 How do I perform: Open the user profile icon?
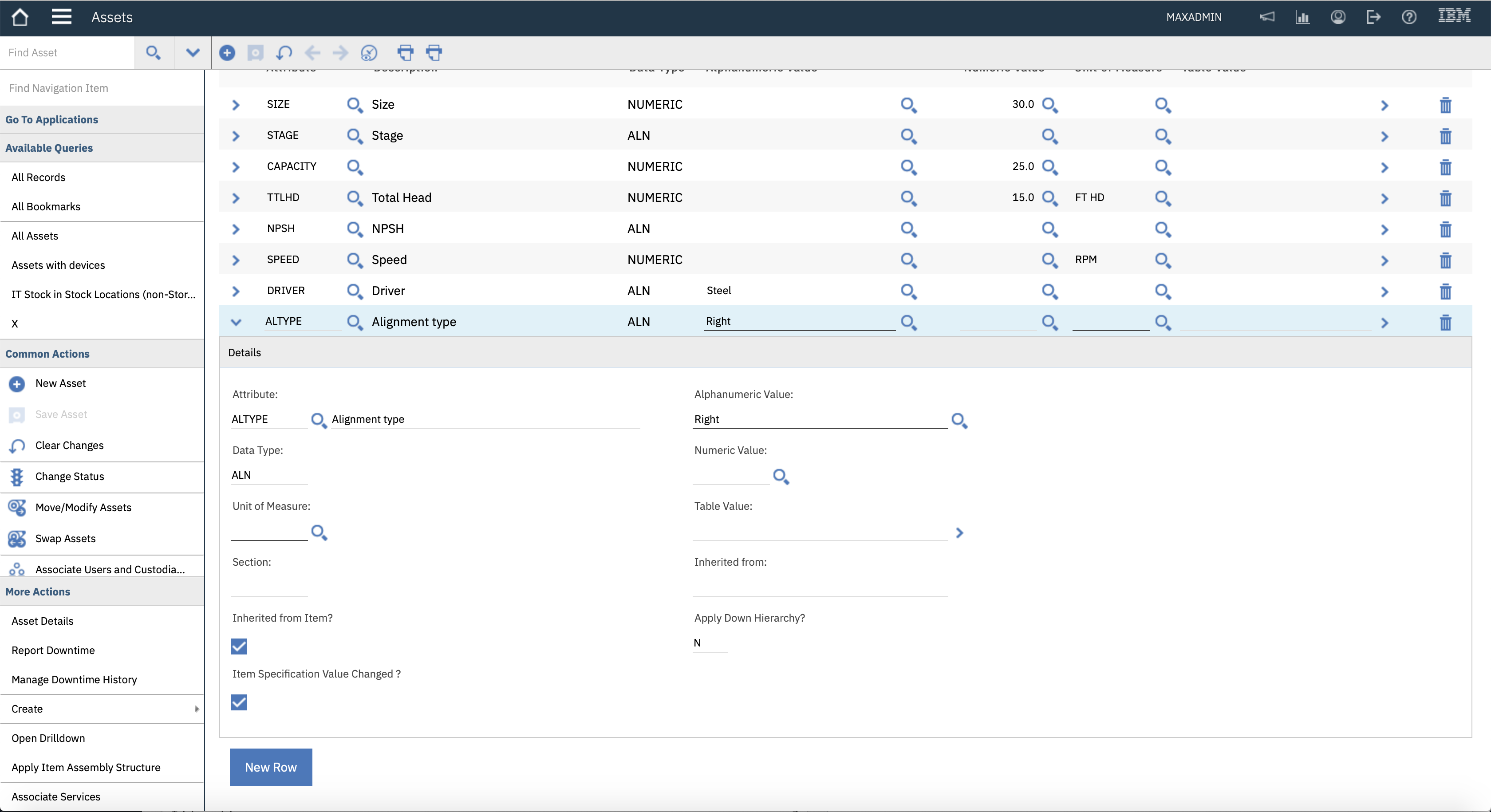pyautogui.click(x=1337, y=17)
